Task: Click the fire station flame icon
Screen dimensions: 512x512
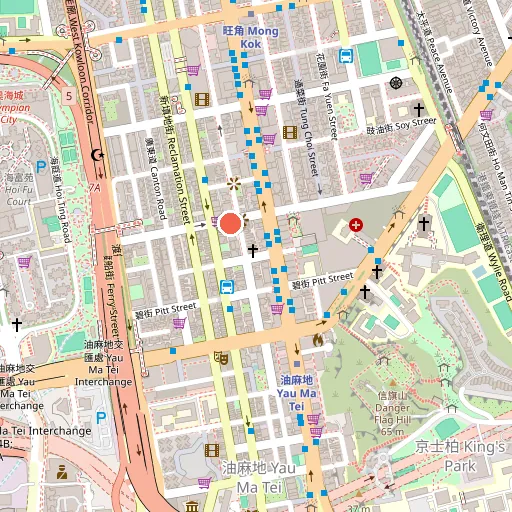Action: [x=318, y=340]
